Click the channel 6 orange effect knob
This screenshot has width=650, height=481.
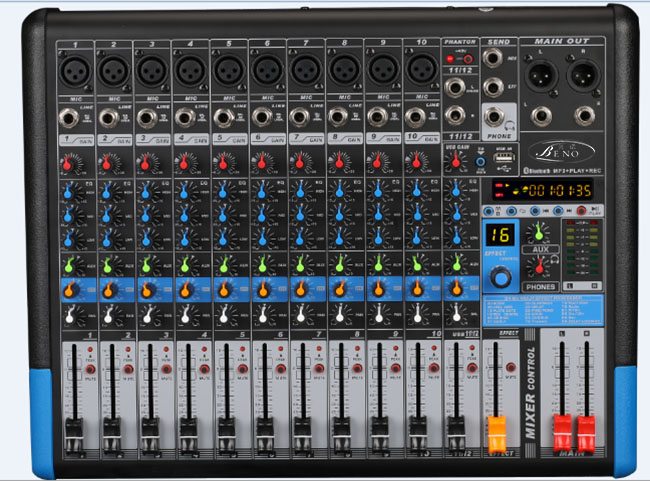[263, 290]
